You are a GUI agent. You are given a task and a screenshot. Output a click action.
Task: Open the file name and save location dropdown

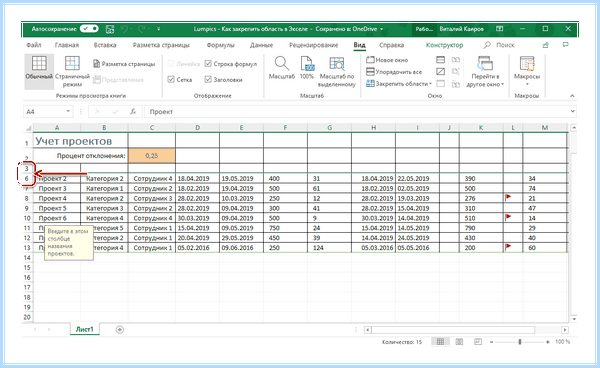(382, 29)
